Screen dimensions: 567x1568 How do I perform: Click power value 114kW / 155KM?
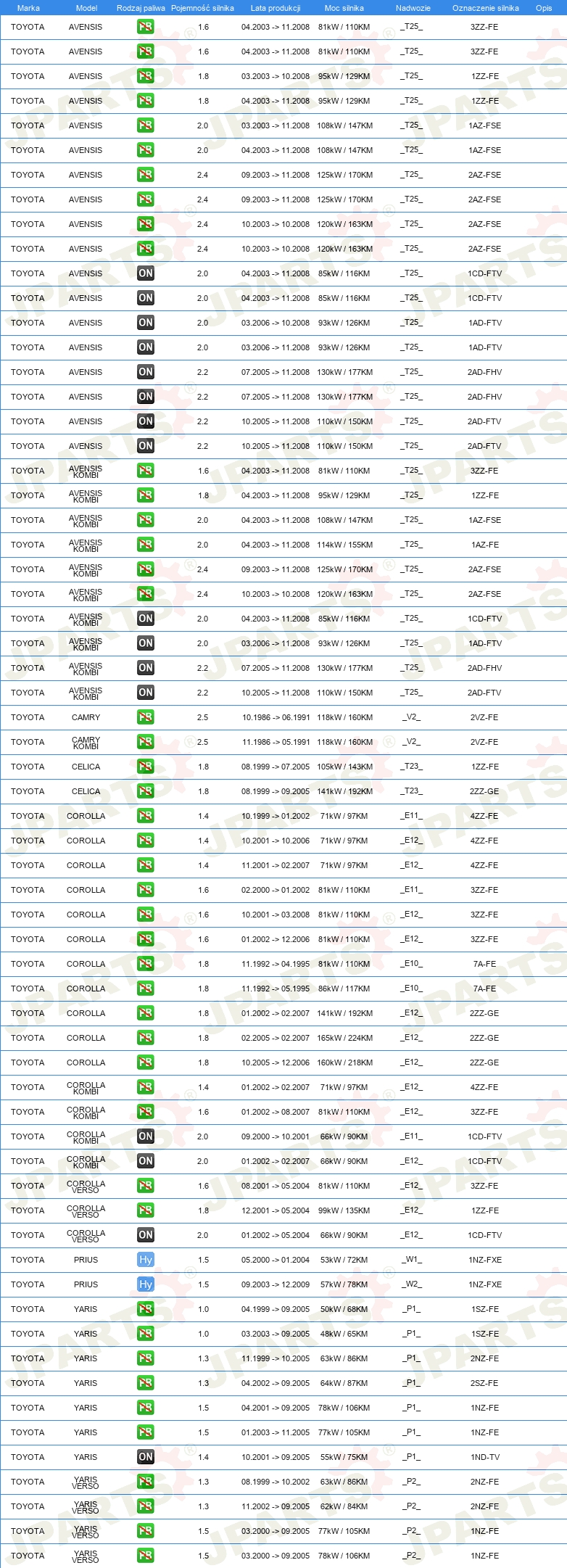(344, 545)
